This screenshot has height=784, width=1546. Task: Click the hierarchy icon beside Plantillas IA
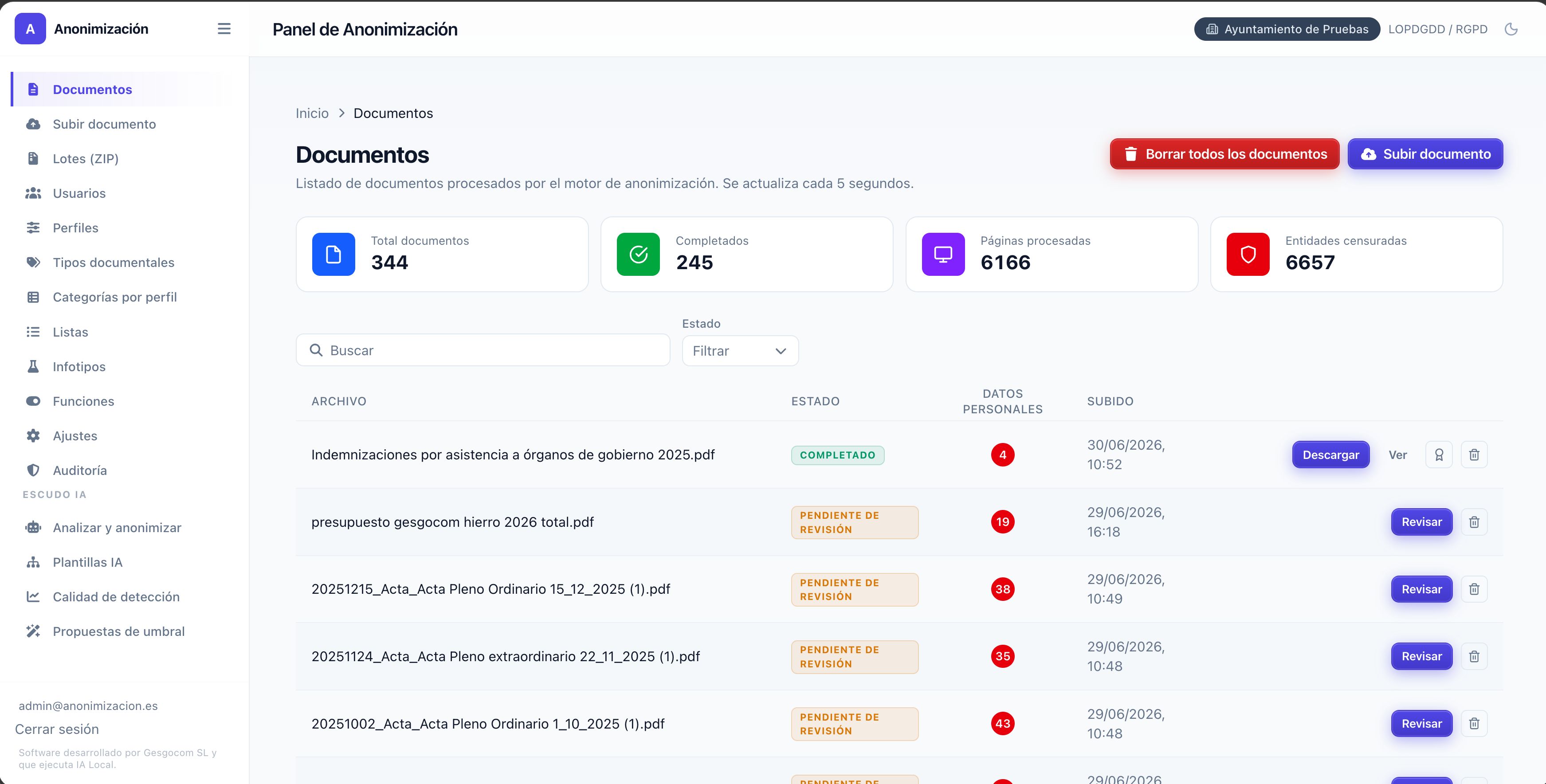click(x=33, y=562)
